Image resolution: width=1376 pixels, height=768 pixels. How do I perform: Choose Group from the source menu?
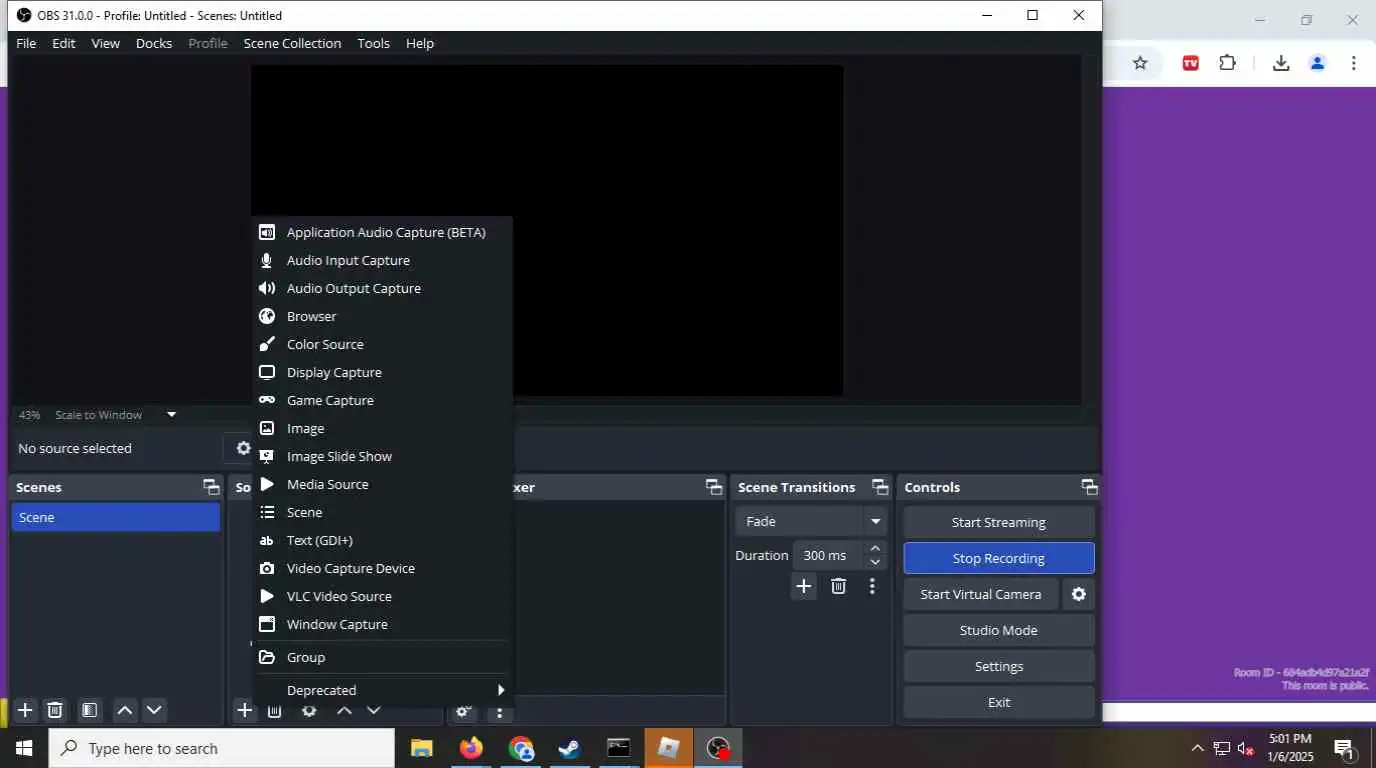coord(382,657)
